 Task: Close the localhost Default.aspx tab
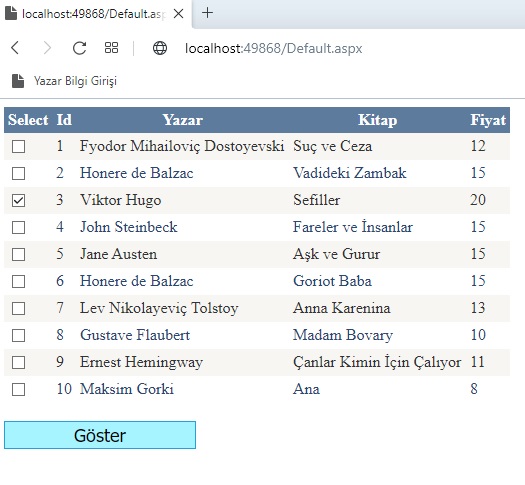[x=179, y=14]
